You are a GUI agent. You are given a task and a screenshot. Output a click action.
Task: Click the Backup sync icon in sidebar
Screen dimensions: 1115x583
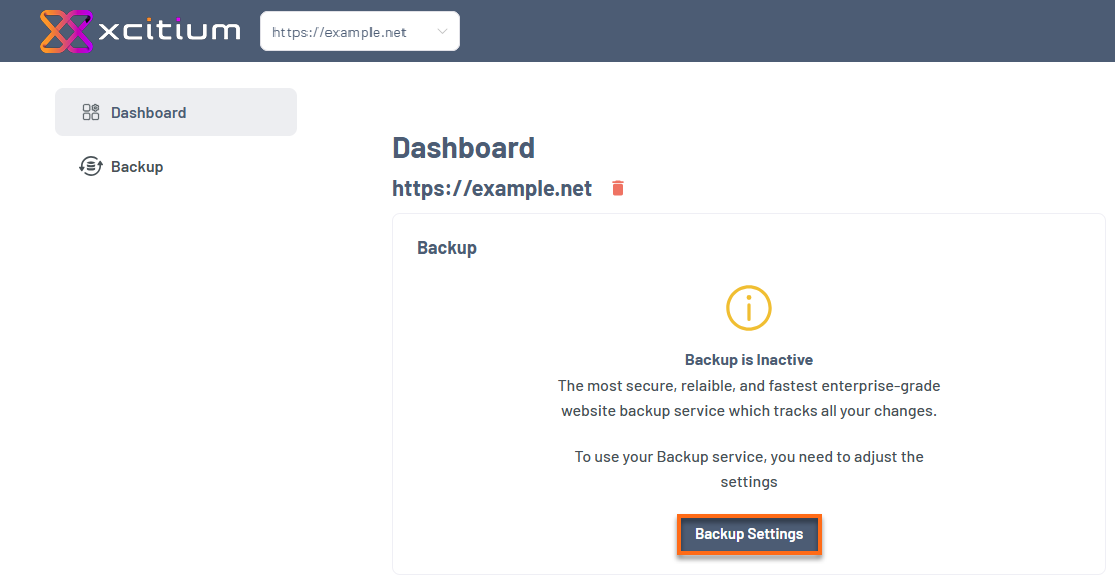click(91, 166)
